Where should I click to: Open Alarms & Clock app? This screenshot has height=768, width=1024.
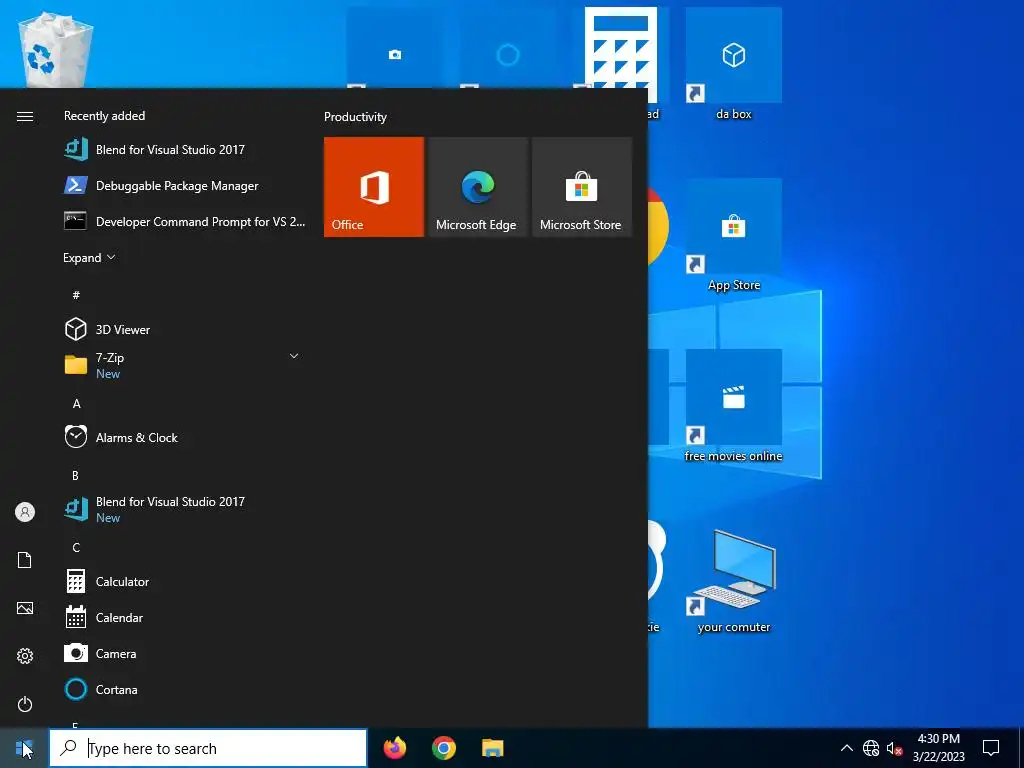(185, 438)
